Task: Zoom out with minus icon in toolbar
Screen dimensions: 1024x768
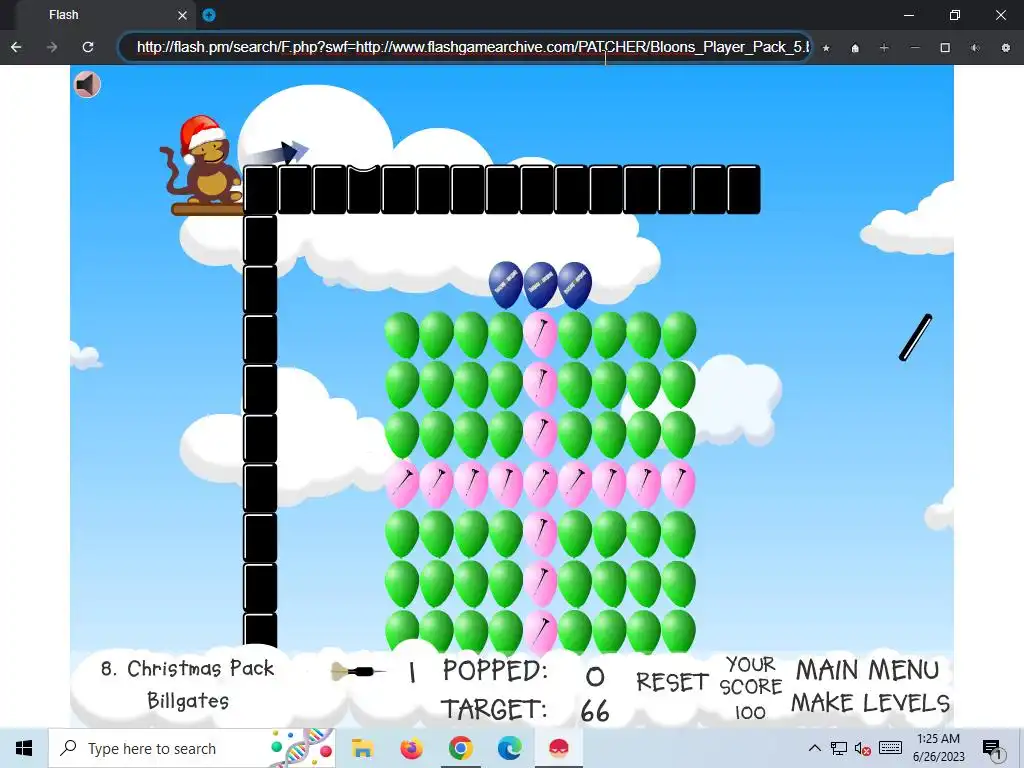Action: click(915, 48)
